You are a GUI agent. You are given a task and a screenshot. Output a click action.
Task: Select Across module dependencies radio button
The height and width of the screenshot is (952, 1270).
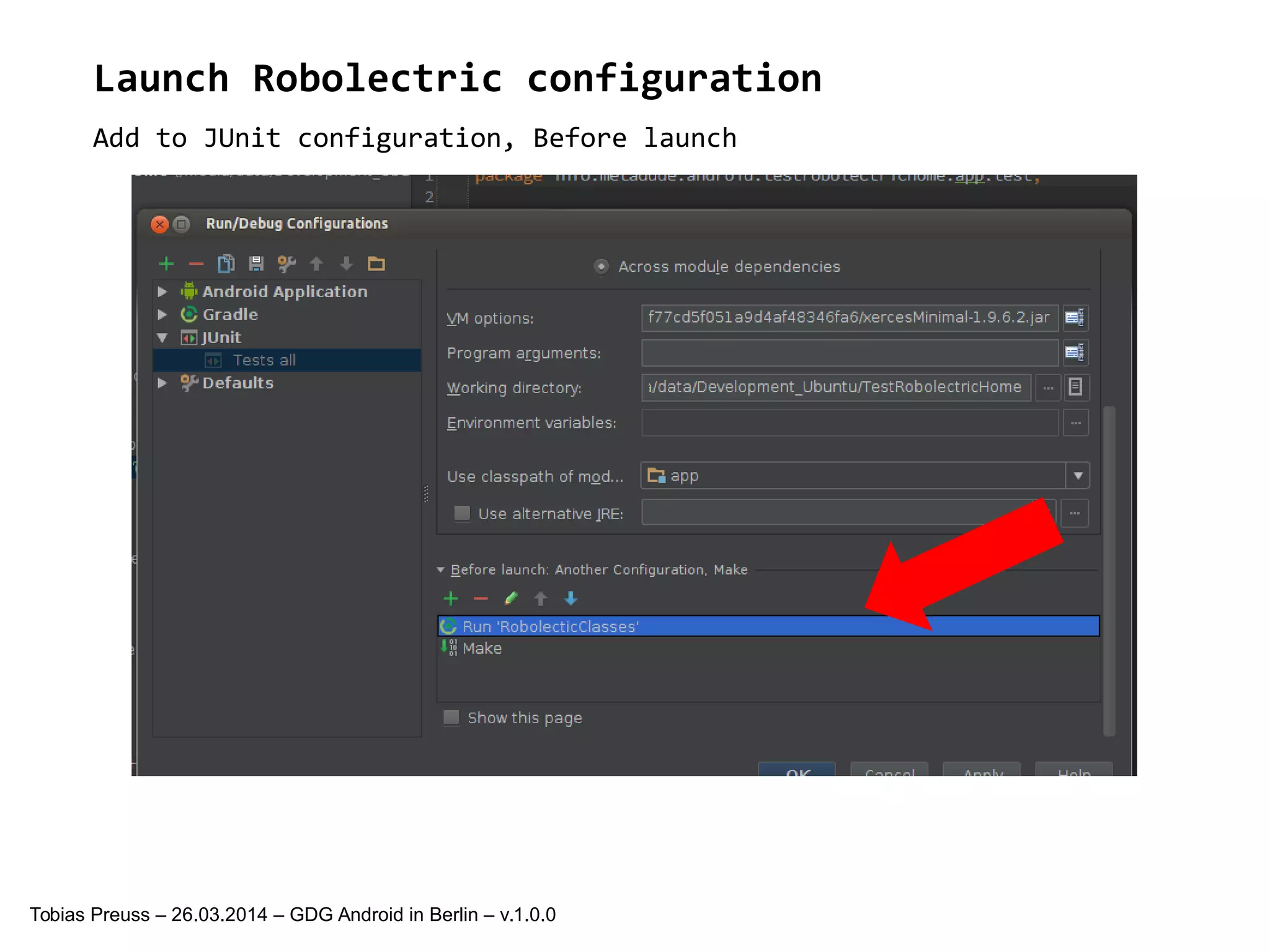[x=601, y=267]
